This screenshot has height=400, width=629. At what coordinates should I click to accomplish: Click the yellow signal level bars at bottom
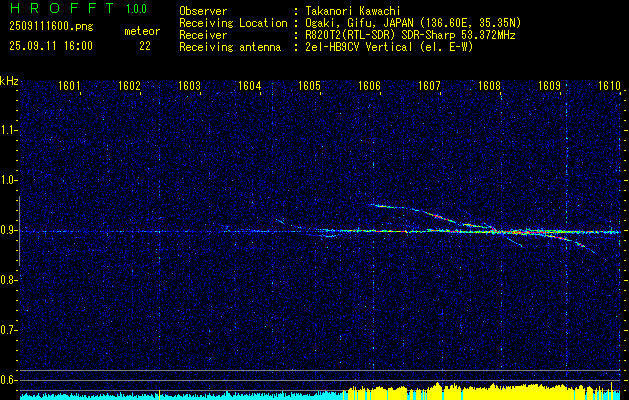coord(481,392)
